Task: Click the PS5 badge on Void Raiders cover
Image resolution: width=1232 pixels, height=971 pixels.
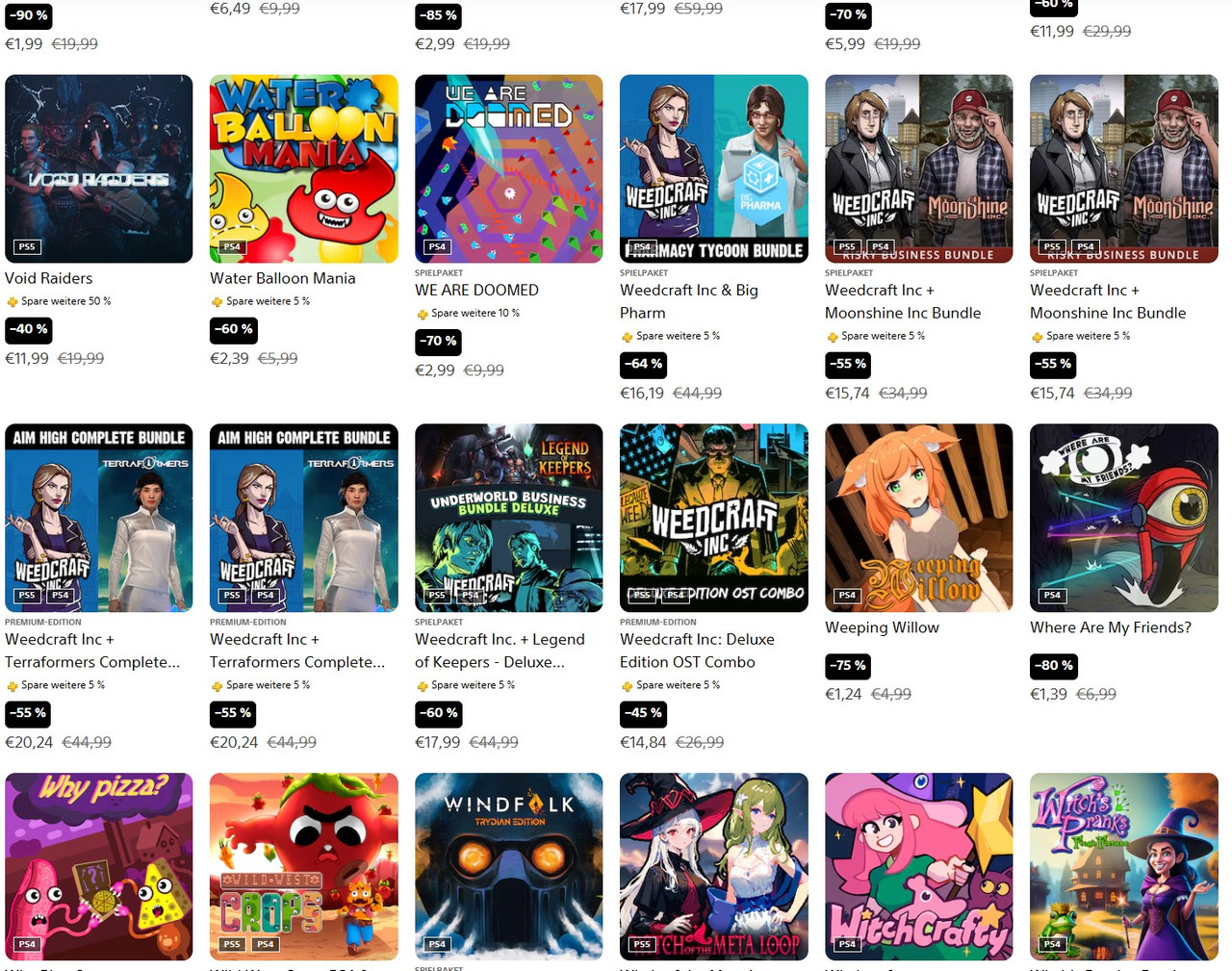Action: click(27, 247)
